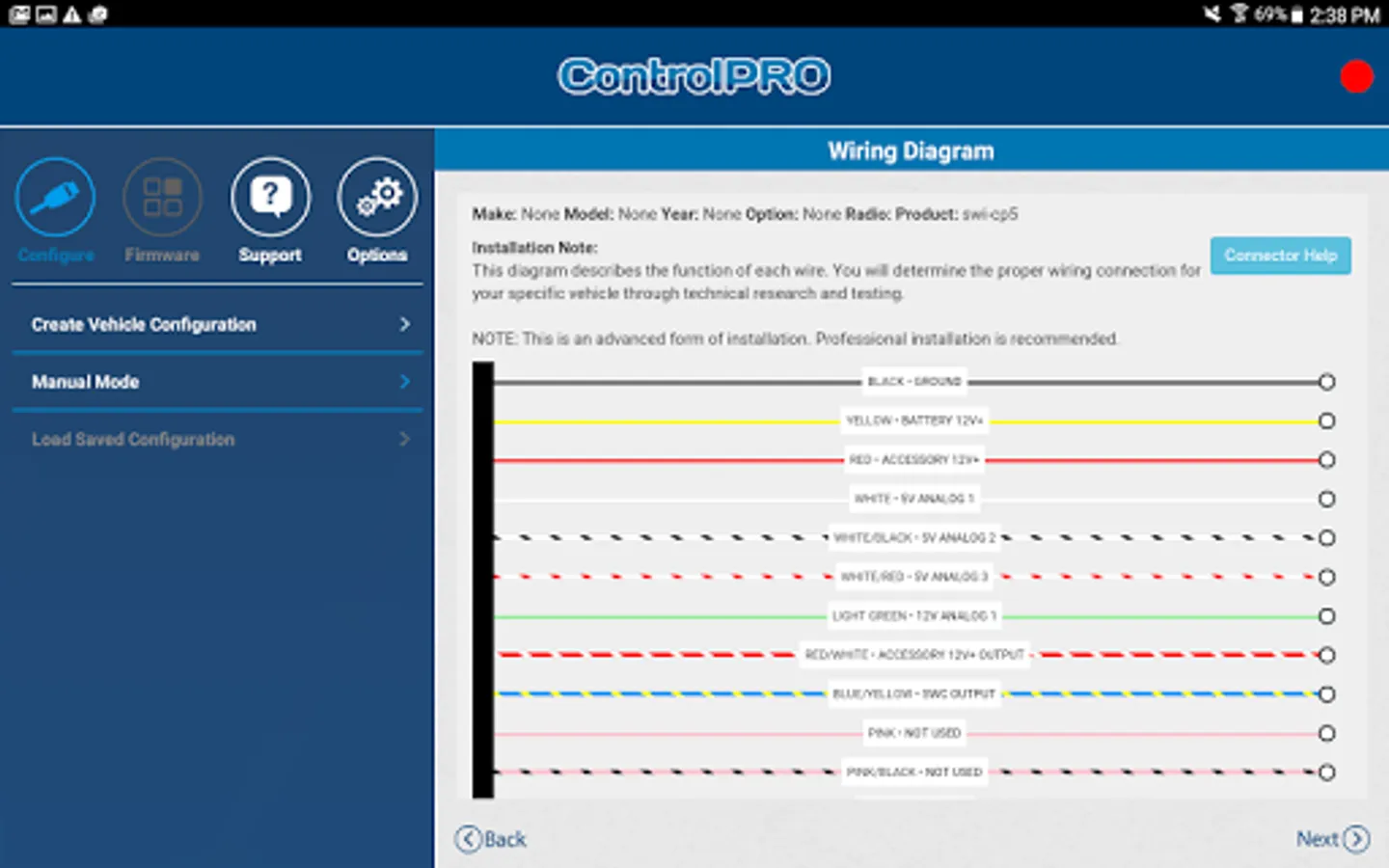Image resolution: width=1389 pixels, height=868 pixels.
Task: Click the blue/yellow SWC wire end terminal
Action: [x=1327, y=694]
